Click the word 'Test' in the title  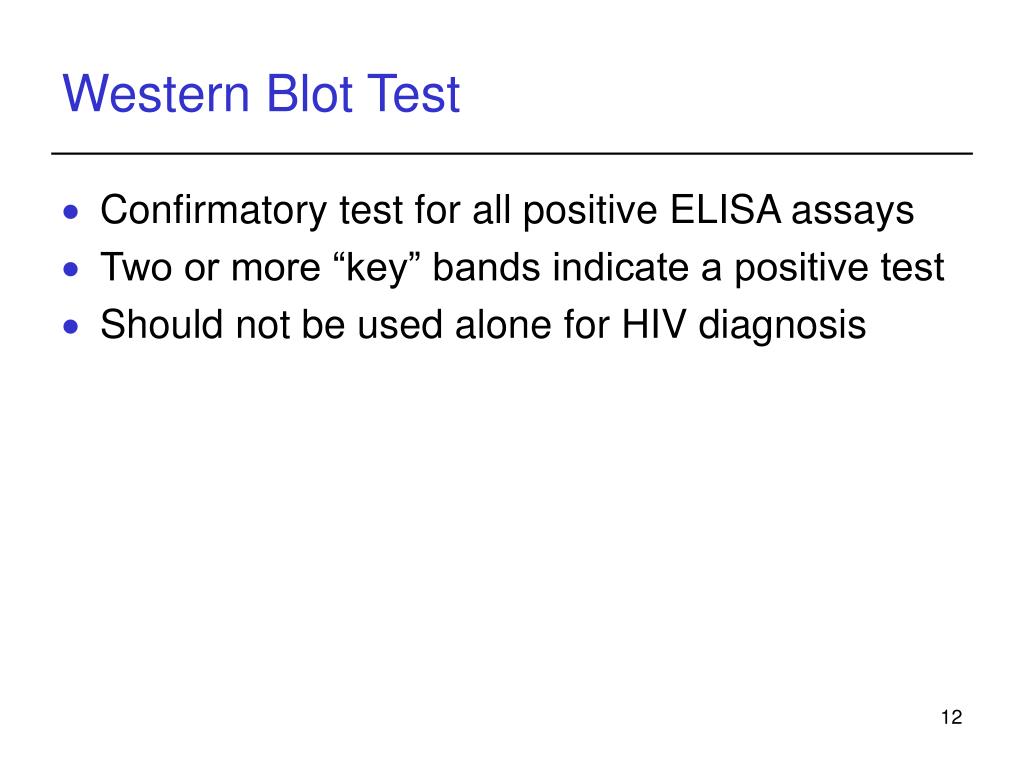tap(413, 95)
